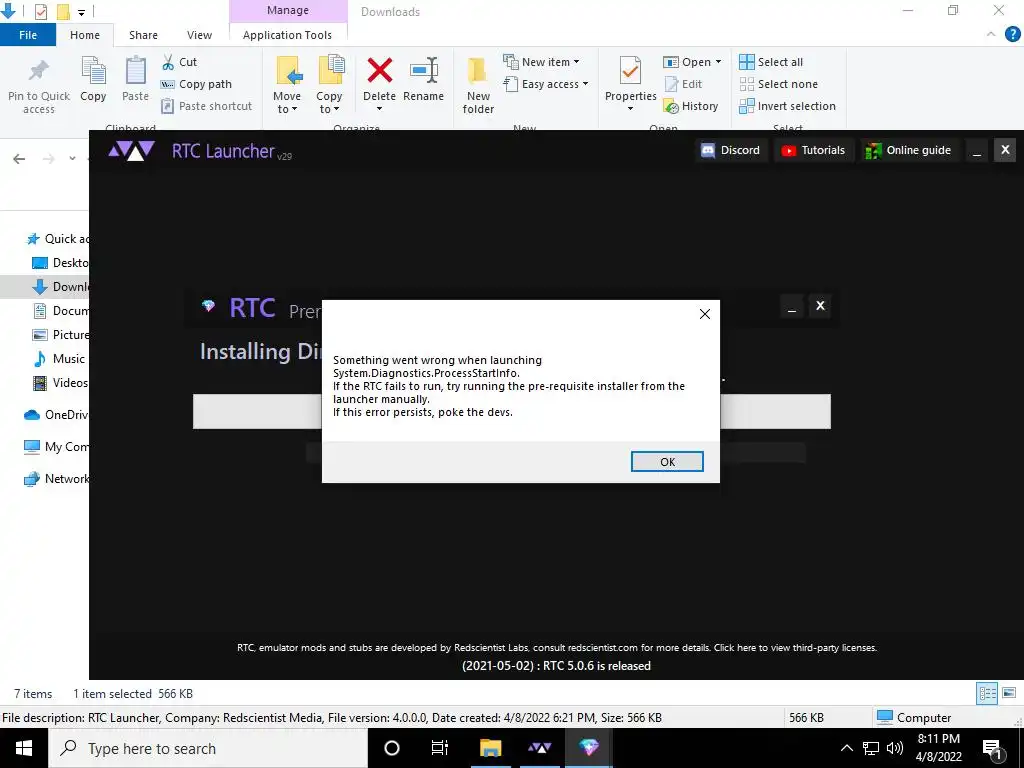Screen dimensions: 1024x768
Task: Open Music in navigation pane
Action: pos(59,359)
